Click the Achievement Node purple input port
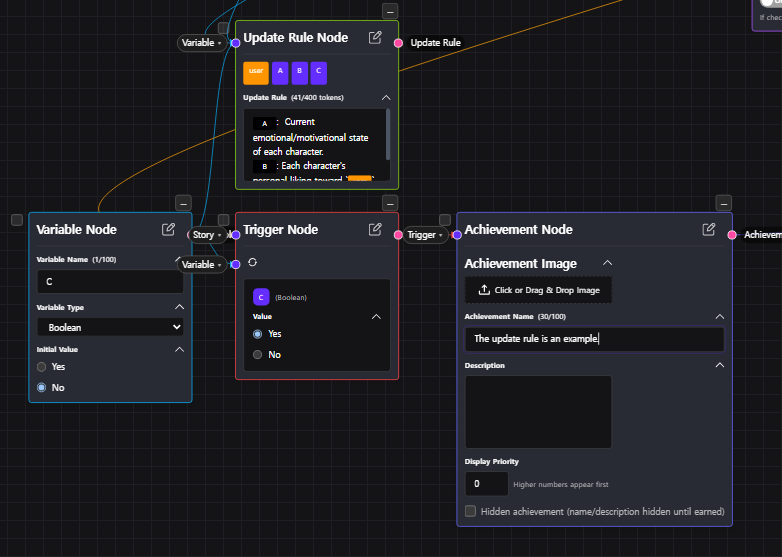Image resolution: width=782 pixels, height=557 pixels. click(457, 235)
